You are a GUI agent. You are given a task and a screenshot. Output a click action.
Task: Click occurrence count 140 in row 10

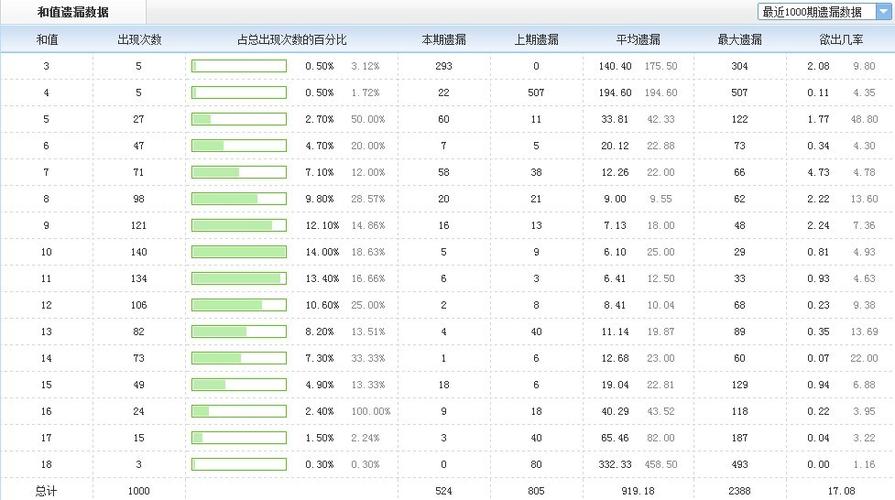pyautogui.click(x=139, y=252)
